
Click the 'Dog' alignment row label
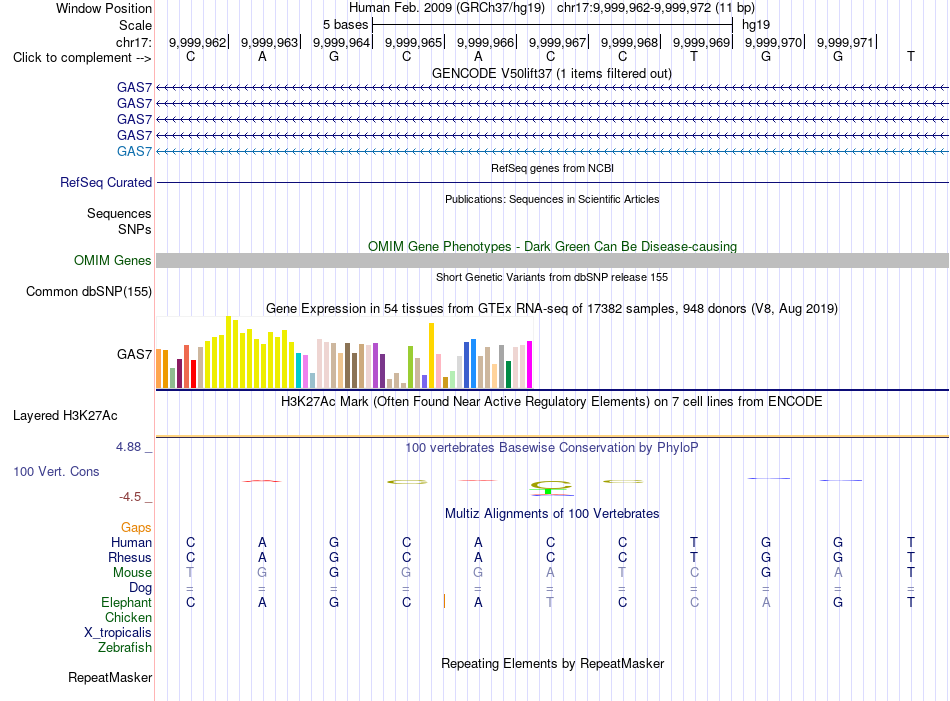point(140,588)
